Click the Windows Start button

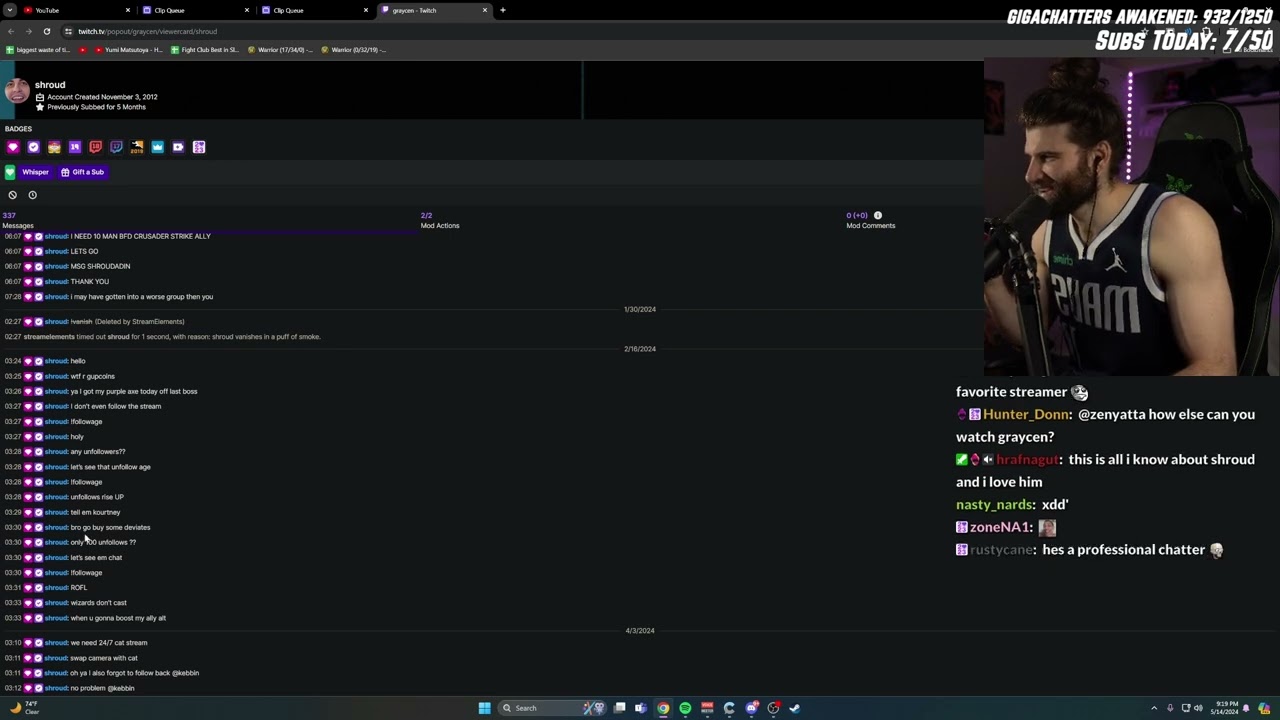[x=485, y=708]
